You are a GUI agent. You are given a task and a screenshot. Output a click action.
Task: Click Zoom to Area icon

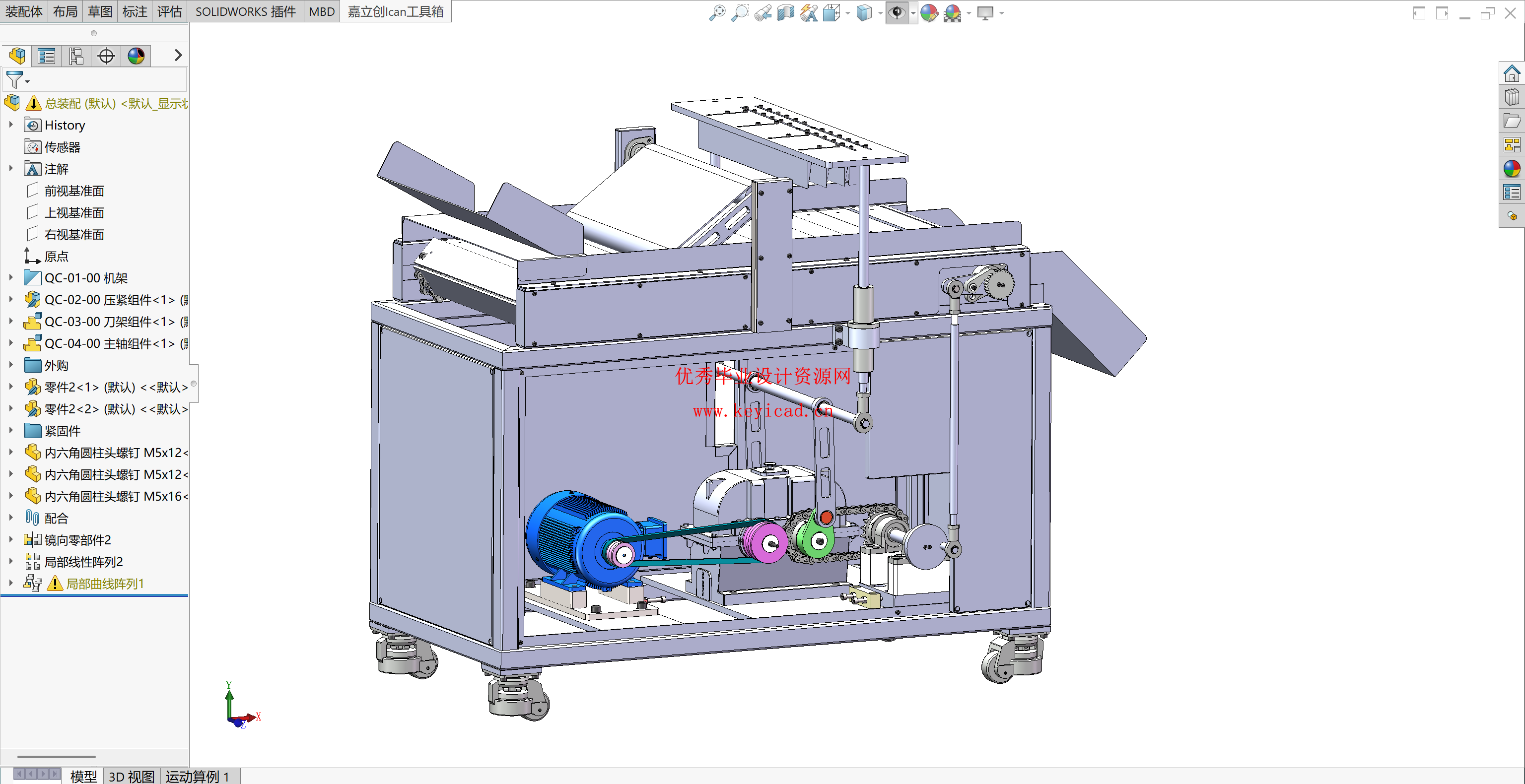click(740, 12)
